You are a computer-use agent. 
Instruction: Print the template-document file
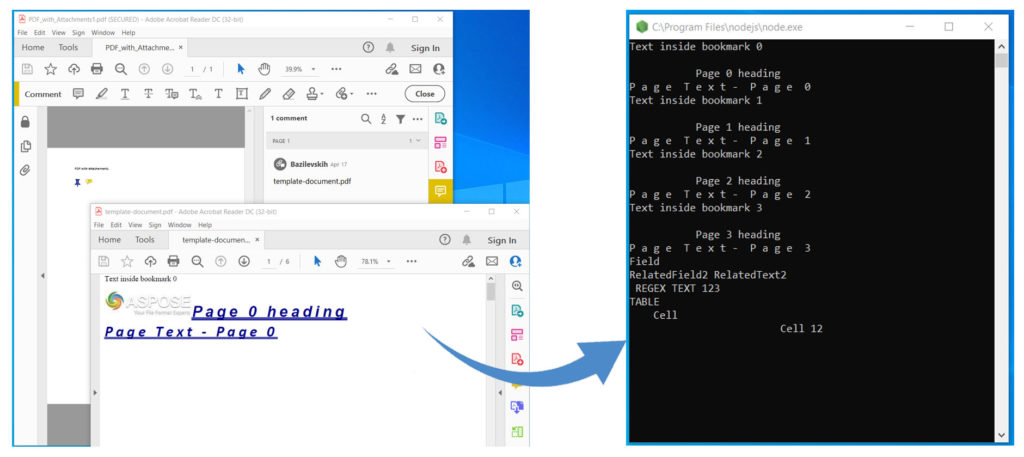pos(173,261)
